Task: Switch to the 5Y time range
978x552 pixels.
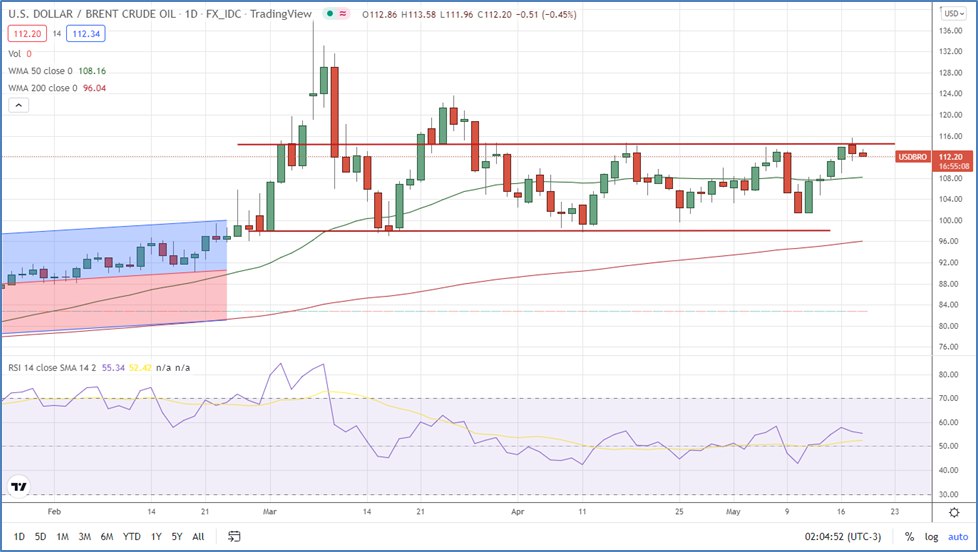Action: click(x=176, y=536)
